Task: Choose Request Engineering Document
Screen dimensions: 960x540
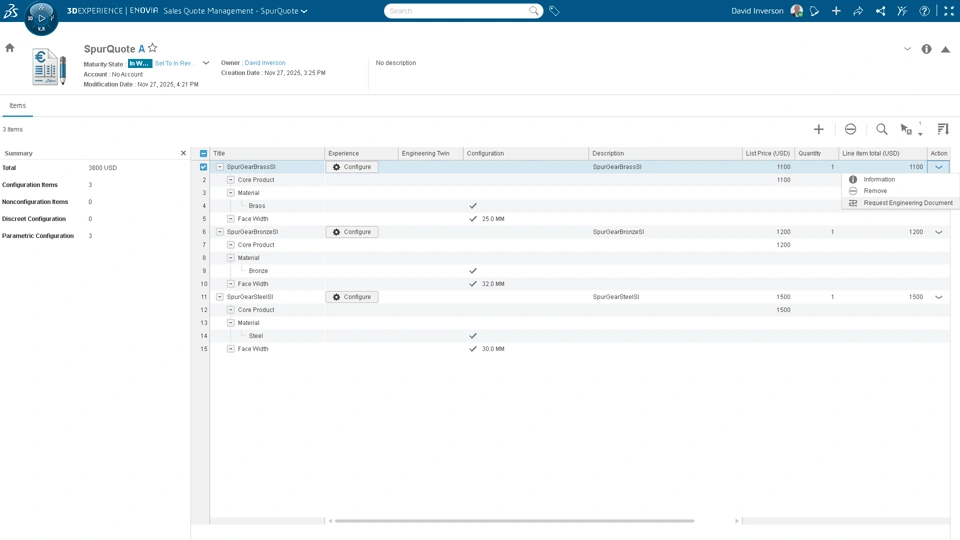Action: tap(899, 203)
